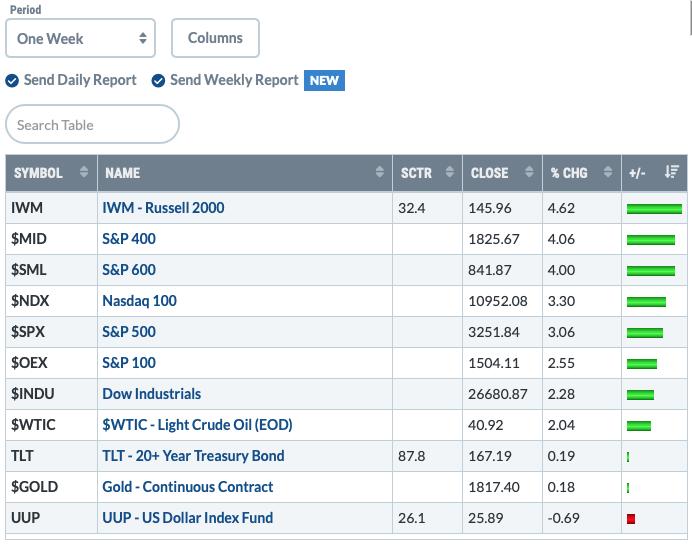Open the S&P 600 link
This screenshot has height=545, width=692.
pyautogui.click(x=129, y=270)
